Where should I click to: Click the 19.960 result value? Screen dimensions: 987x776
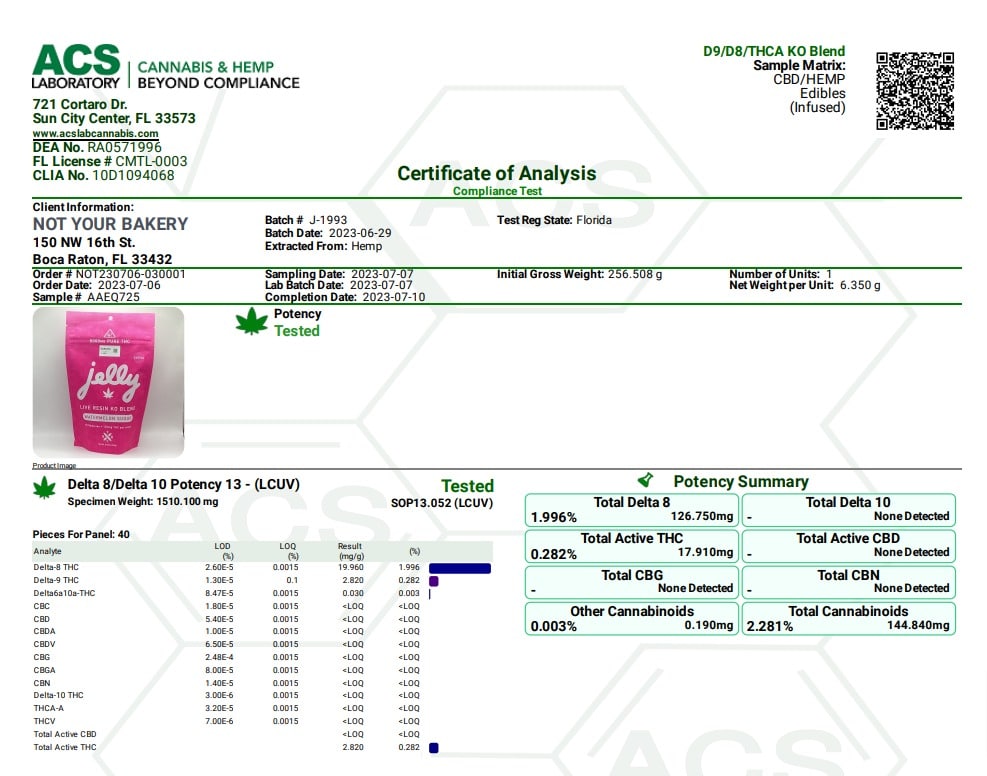click(351, 568)
